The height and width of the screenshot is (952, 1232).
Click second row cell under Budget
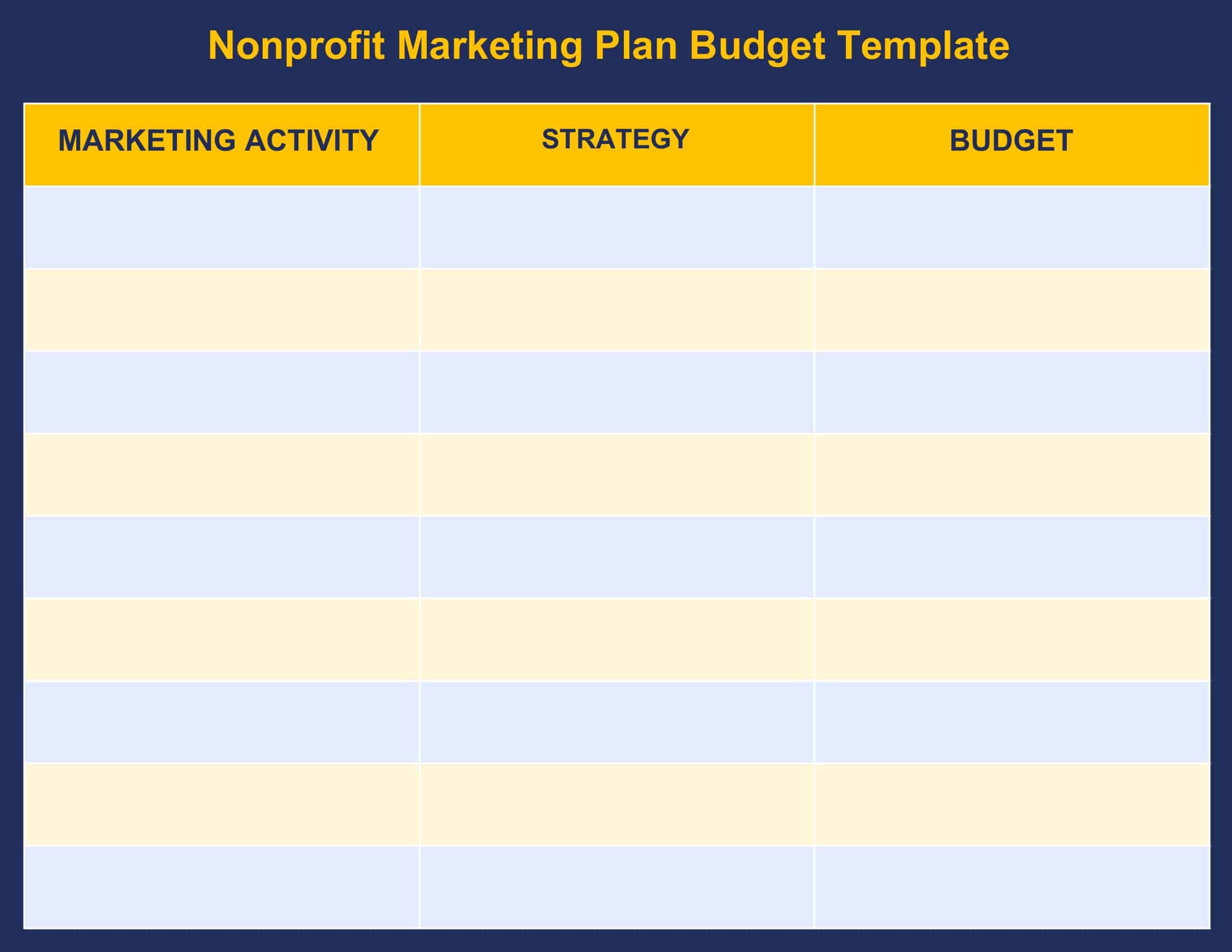point(1012,310)
